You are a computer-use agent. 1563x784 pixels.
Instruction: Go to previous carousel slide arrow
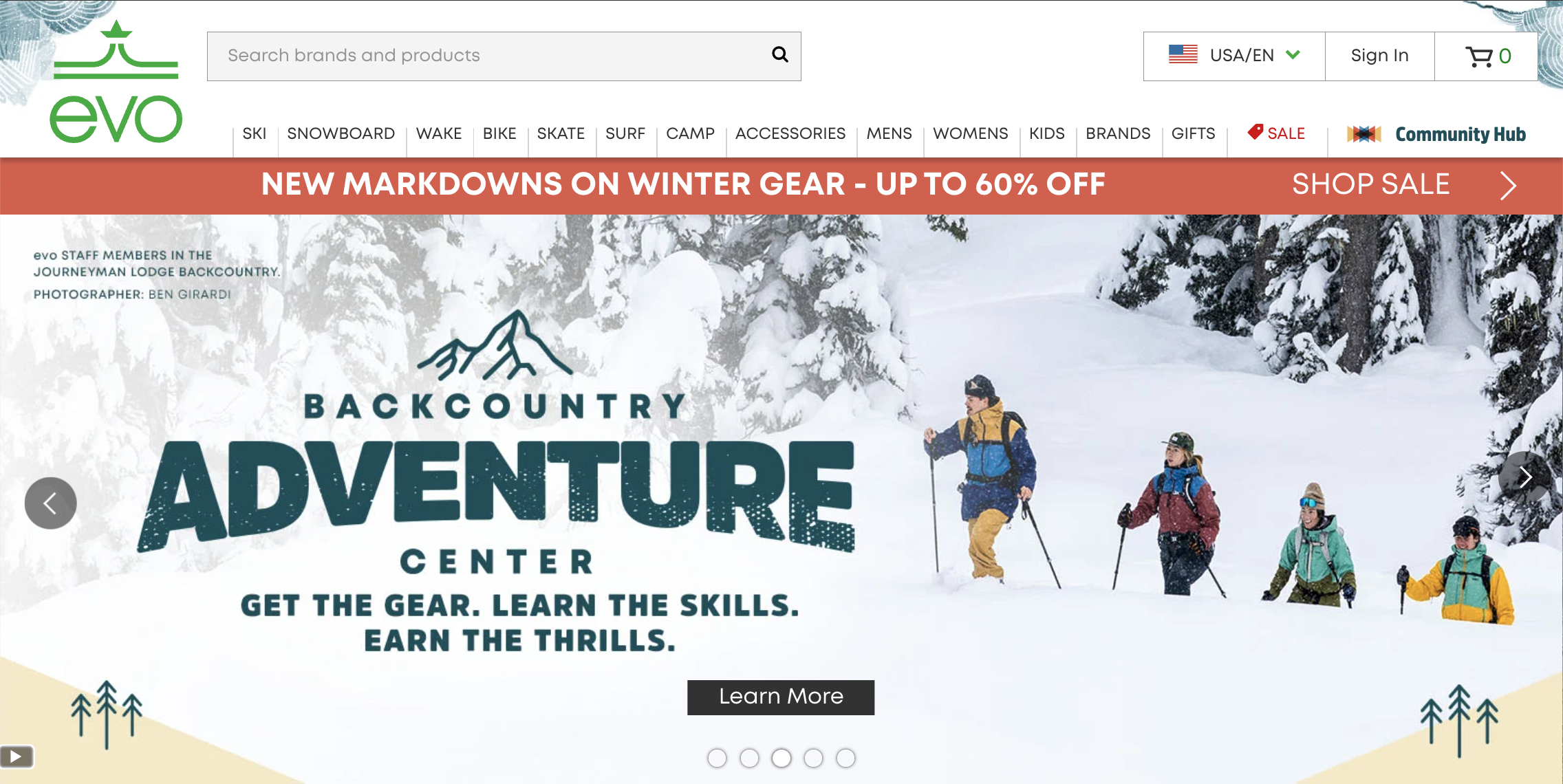click(50, 503)
